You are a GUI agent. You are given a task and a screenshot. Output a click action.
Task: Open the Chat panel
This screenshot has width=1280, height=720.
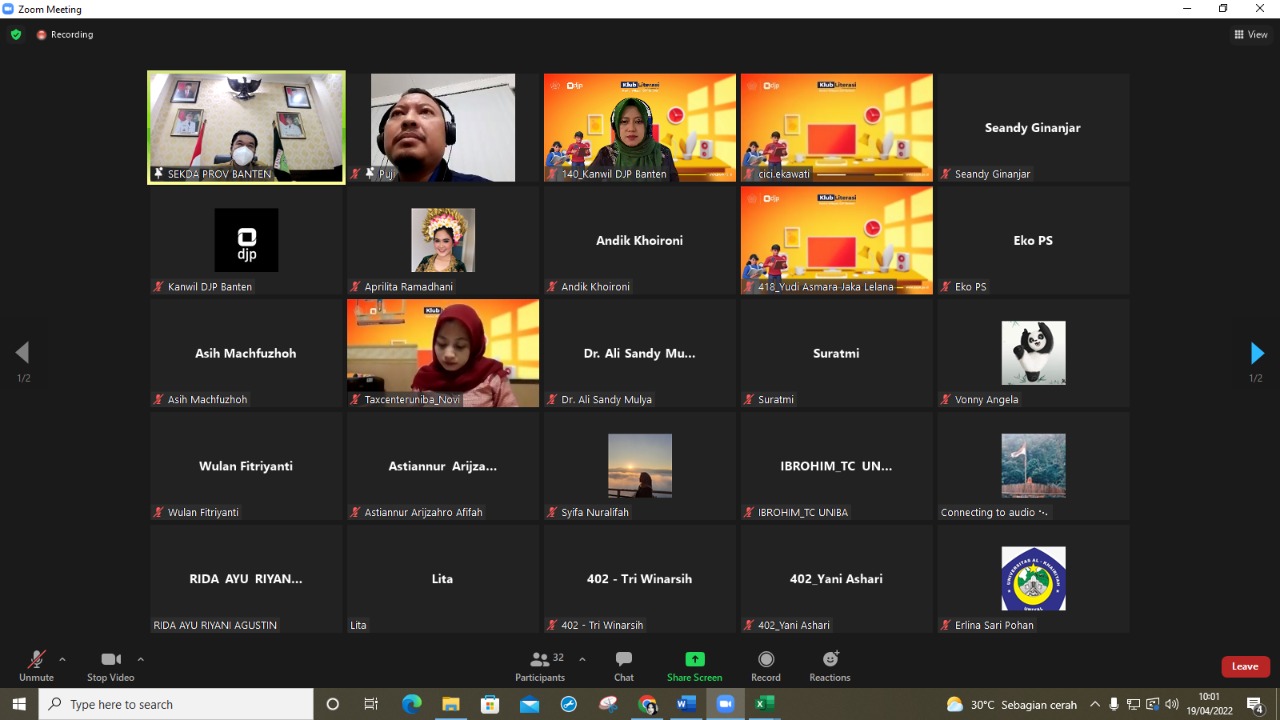[x=624, y=664]
